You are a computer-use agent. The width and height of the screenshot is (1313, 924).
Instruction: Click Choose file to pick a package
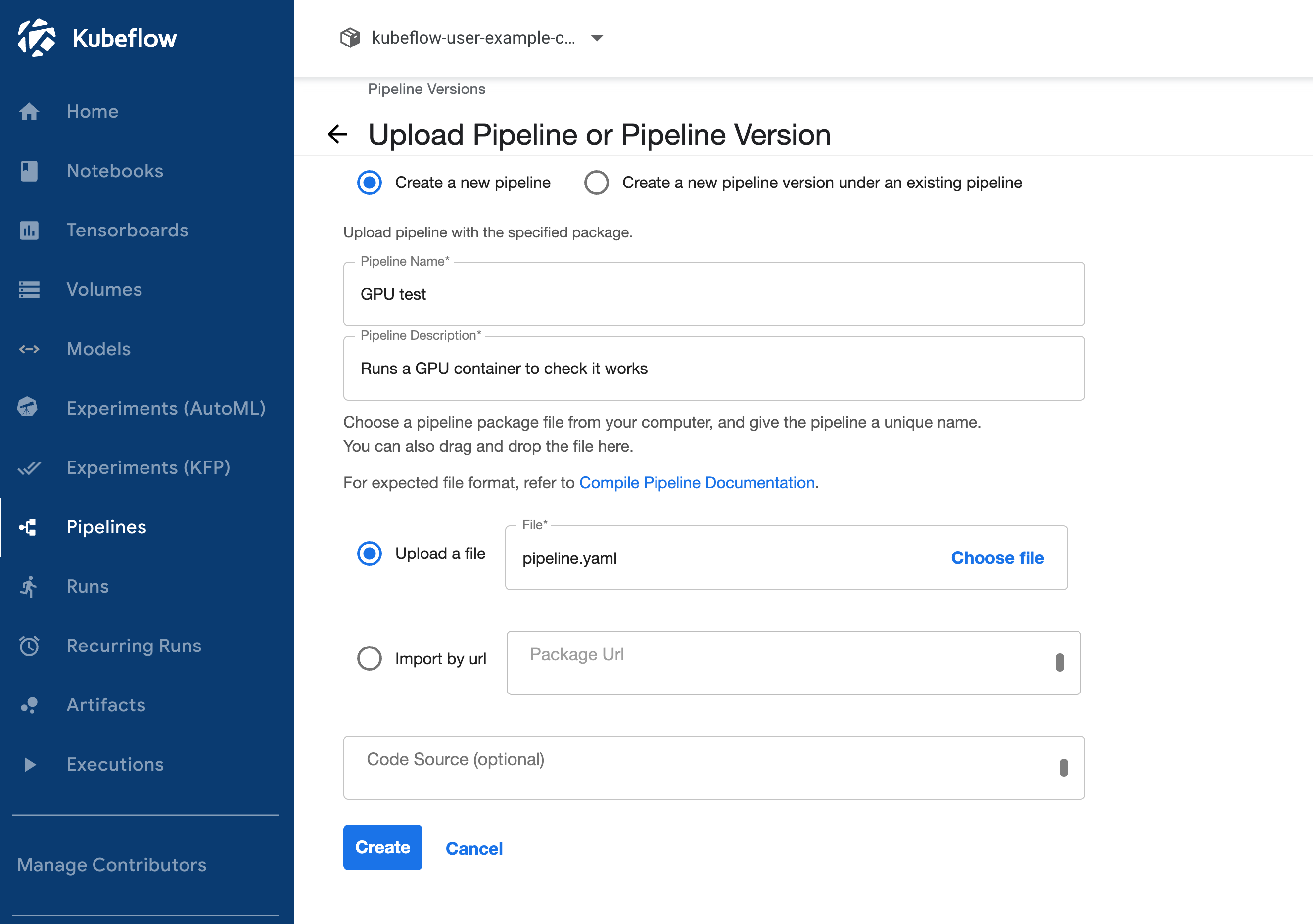point(997,558)
